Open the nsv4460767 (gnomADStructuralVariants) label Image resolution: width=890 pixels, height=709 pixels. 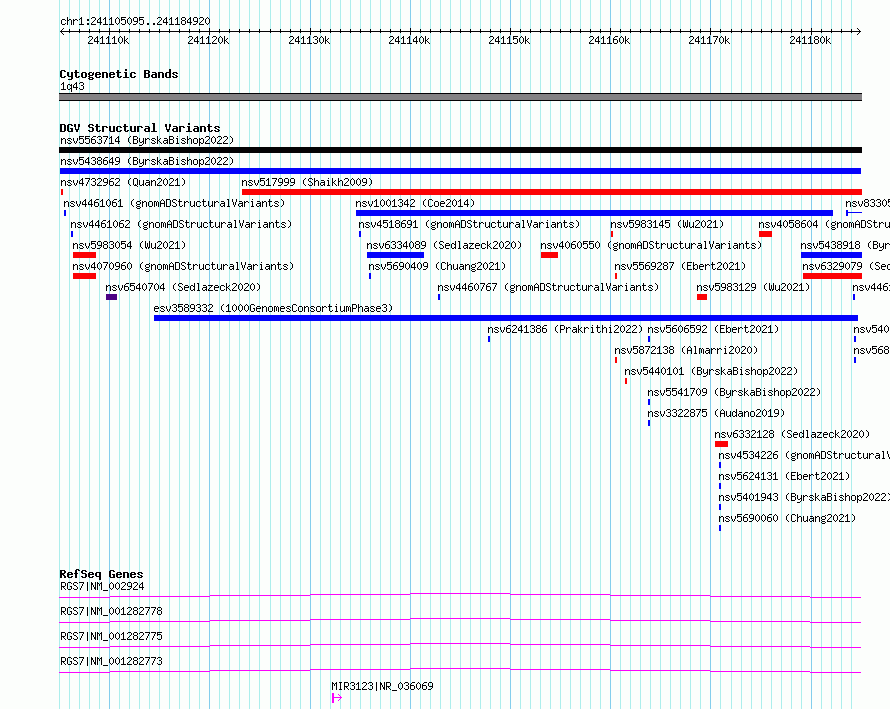click(548, 287)
